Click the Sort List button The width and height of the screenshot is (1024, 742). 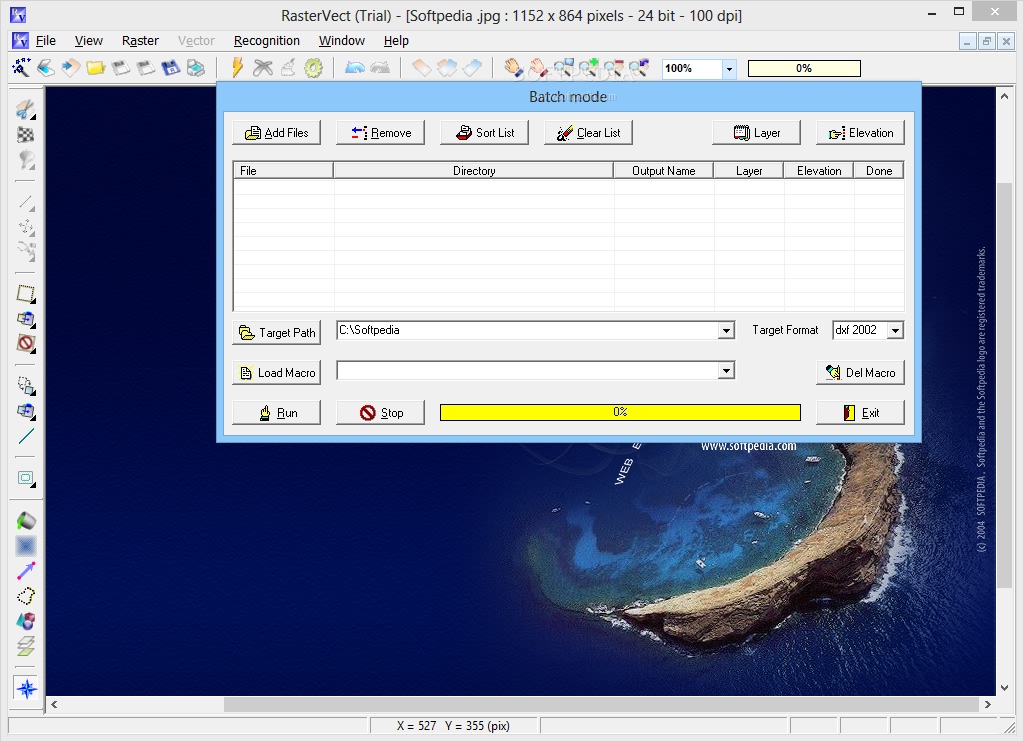pos(484,133)
